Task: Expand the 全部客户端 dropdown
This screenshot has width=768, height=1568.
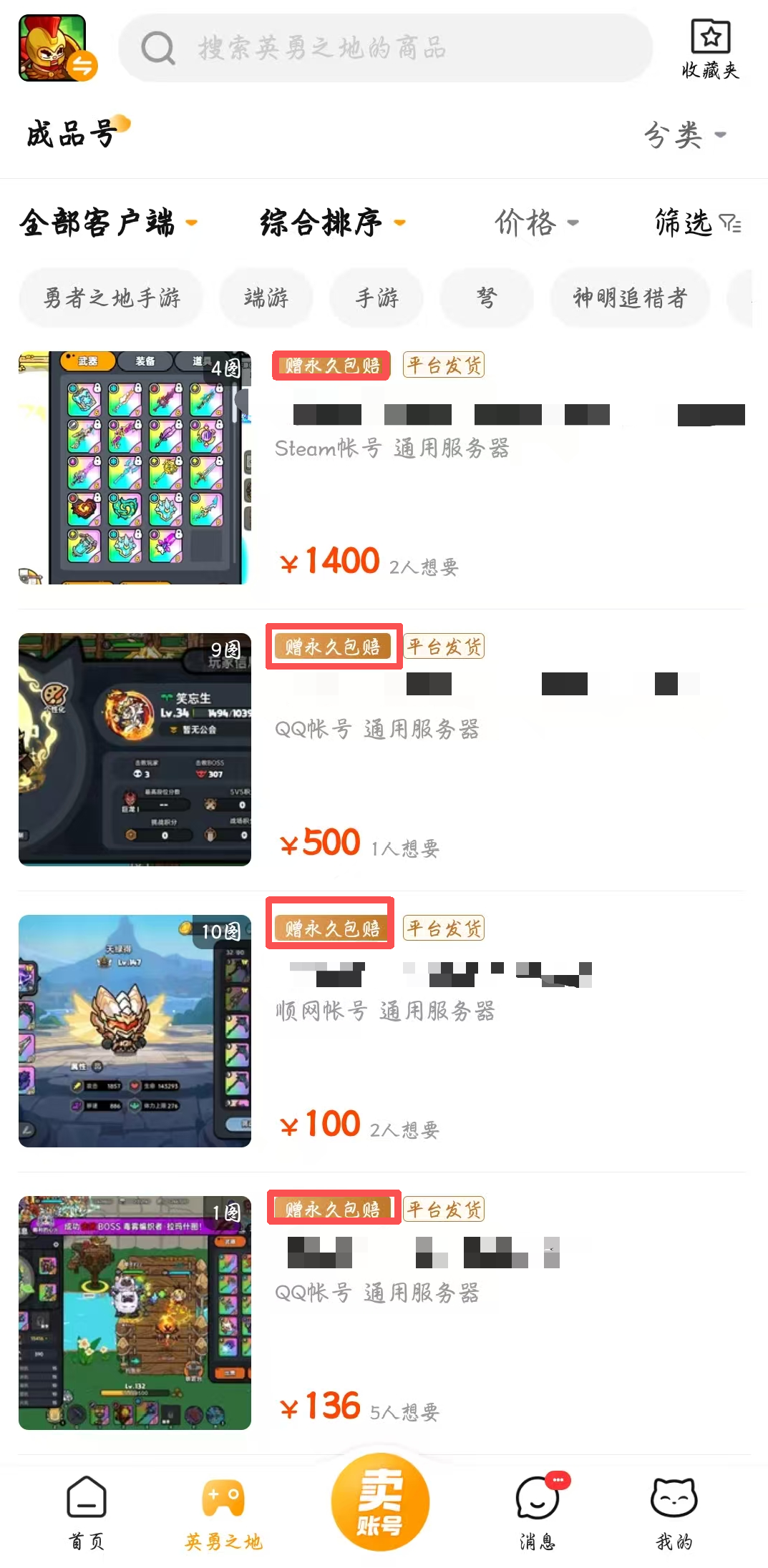Action: click(108, 222)
